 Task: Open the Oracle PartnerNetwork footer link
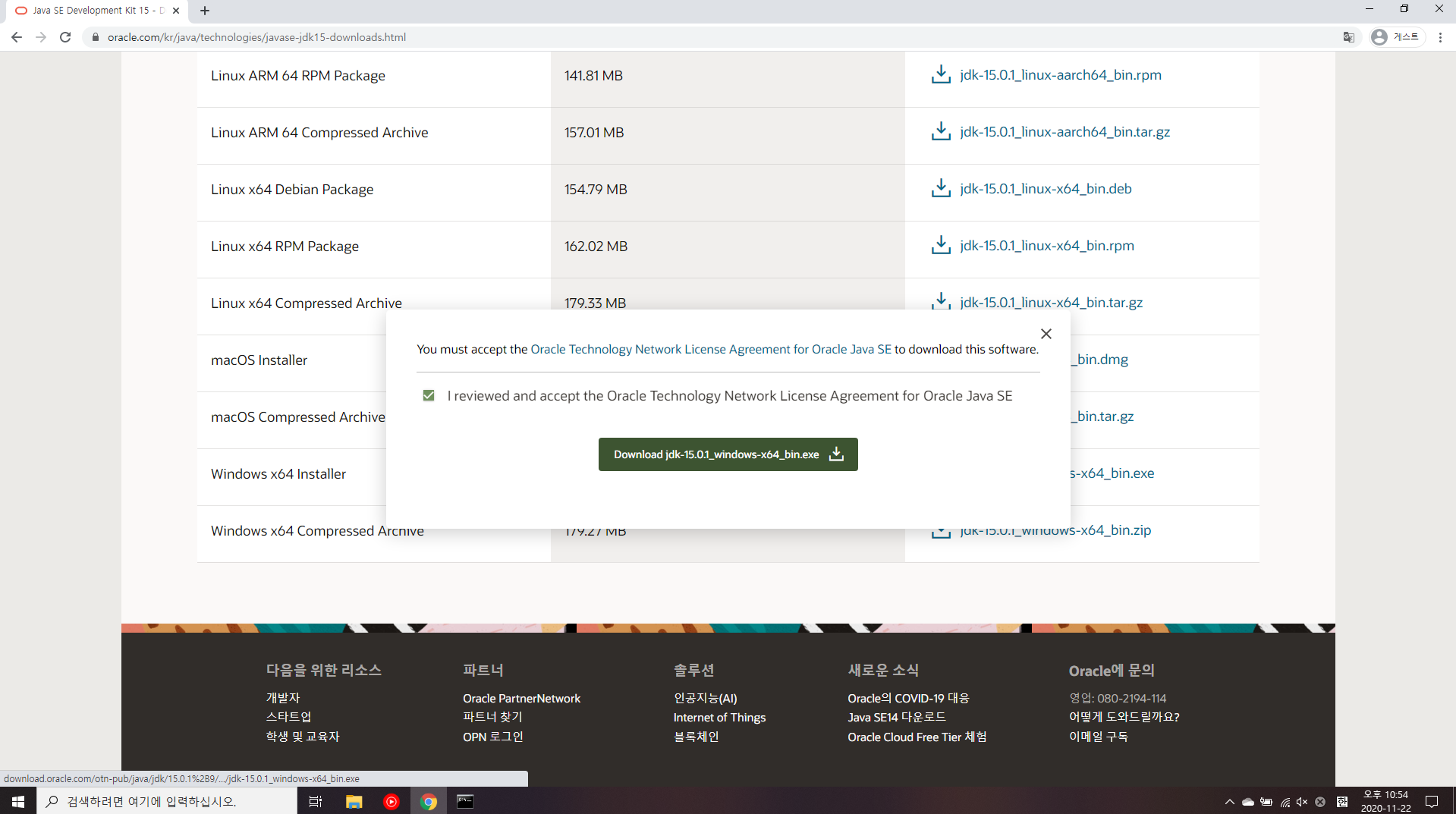pyautogui.click(x=522, y=698)
